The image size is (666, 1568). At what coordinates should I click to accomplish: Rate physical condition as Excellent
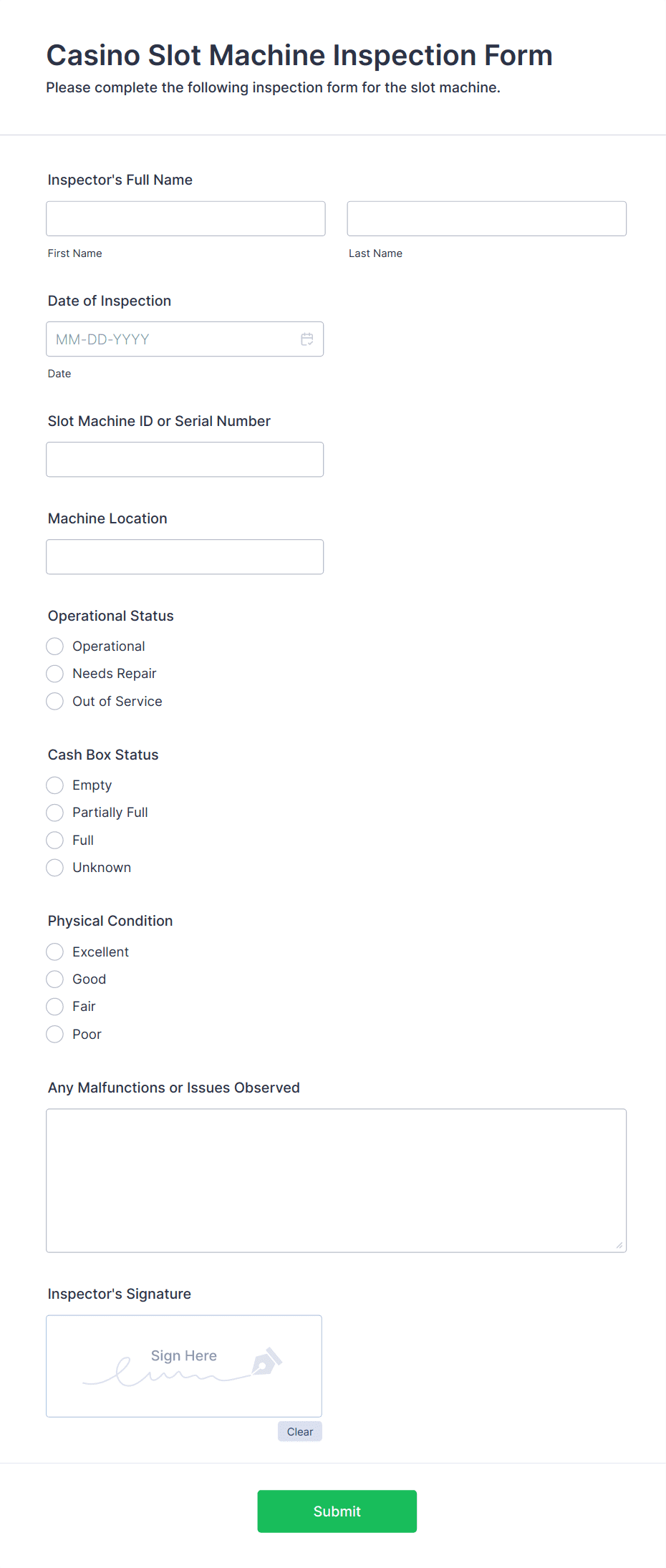coord(55,952)
